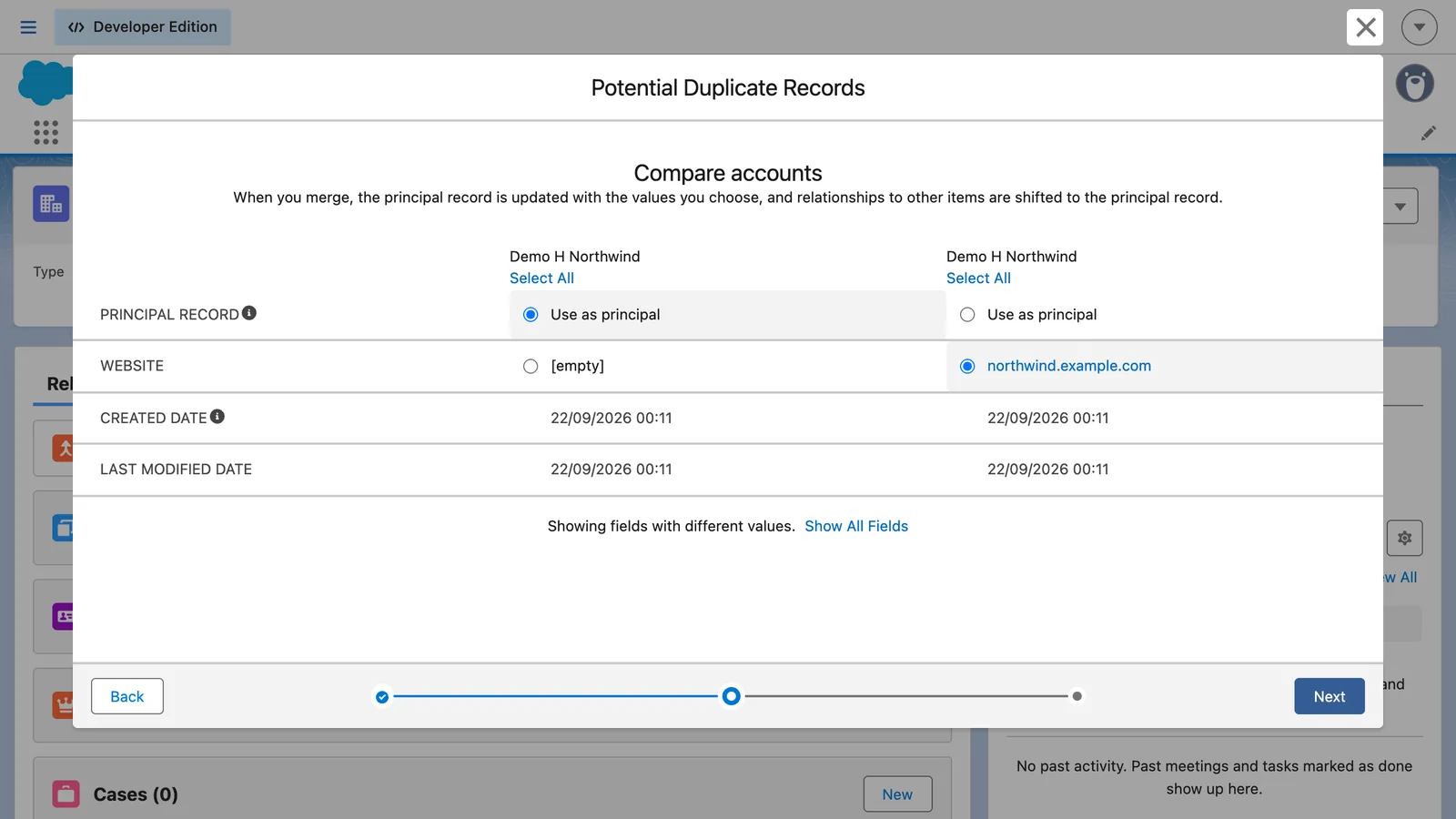Open the gear settings icon button
Image resolution: width=1456 pixels, height=819 pixels.
click(1404, 538)
